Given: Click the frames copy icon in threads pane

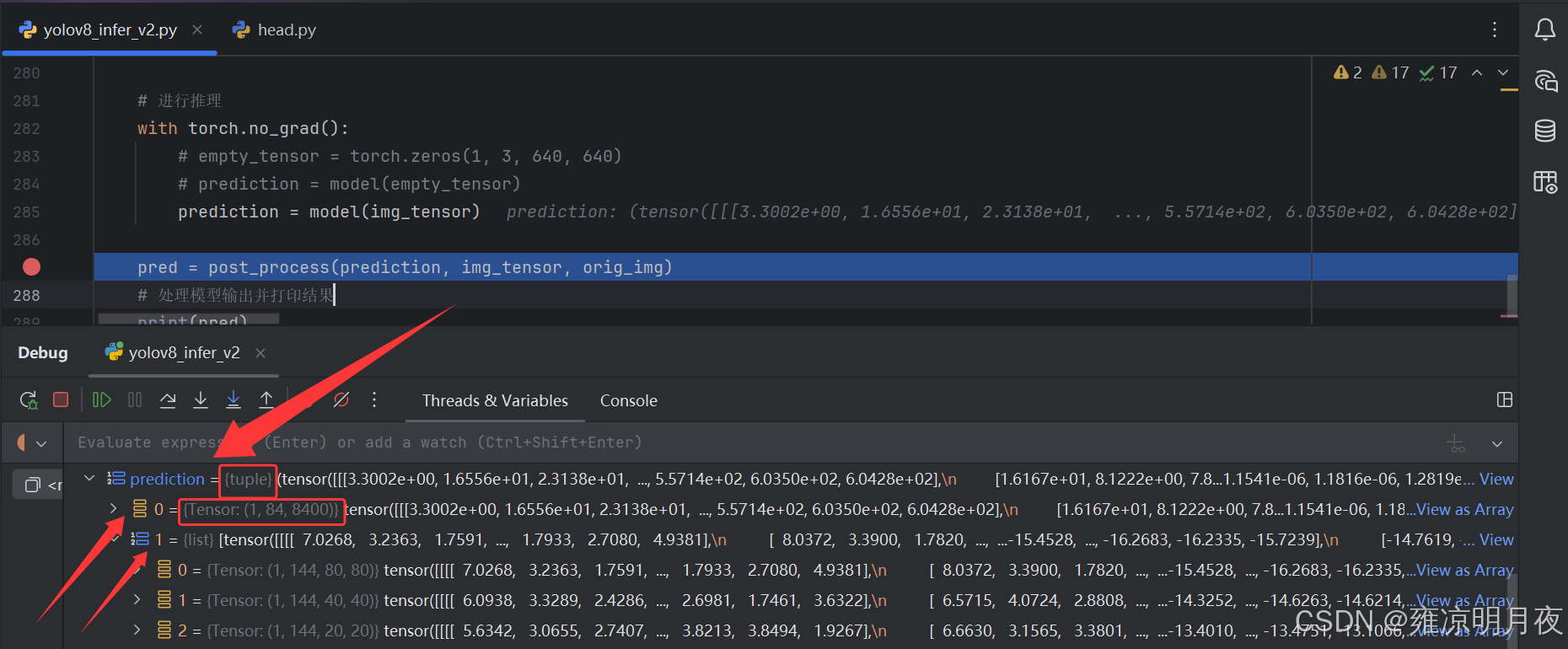Looking at the screenshot, I should click(x=33, y=485).
